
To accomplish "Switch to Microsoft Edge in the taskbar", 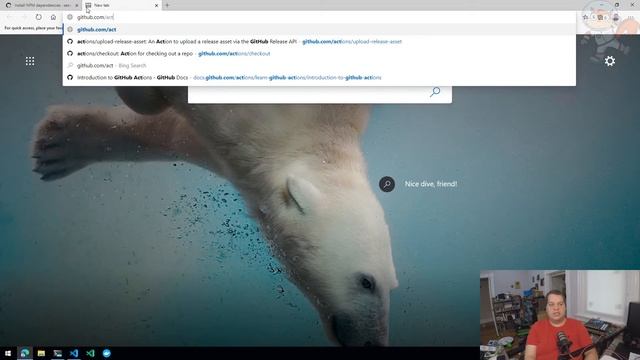I will 24,353.
